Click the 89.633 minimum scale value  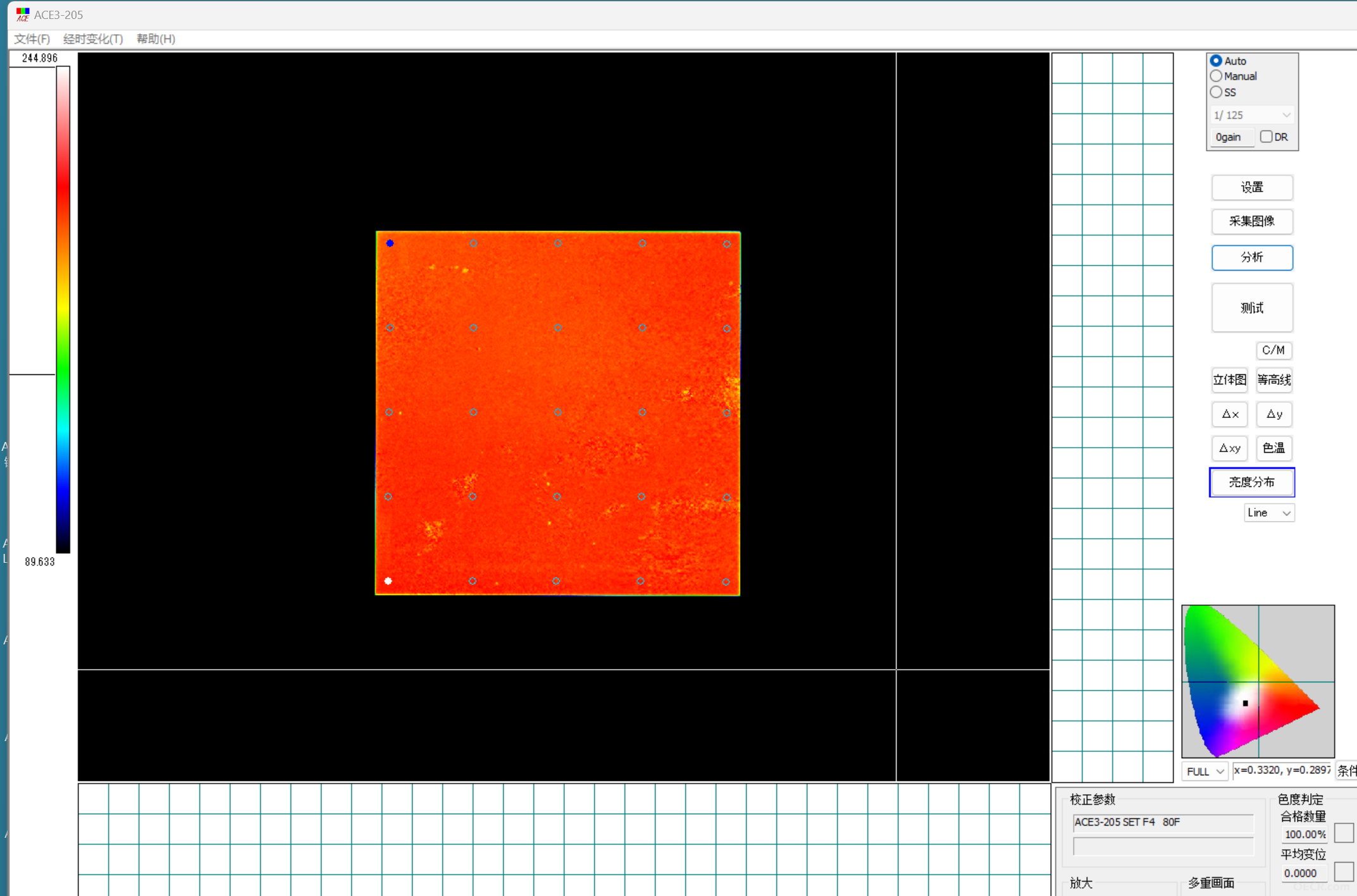[39, 562]
